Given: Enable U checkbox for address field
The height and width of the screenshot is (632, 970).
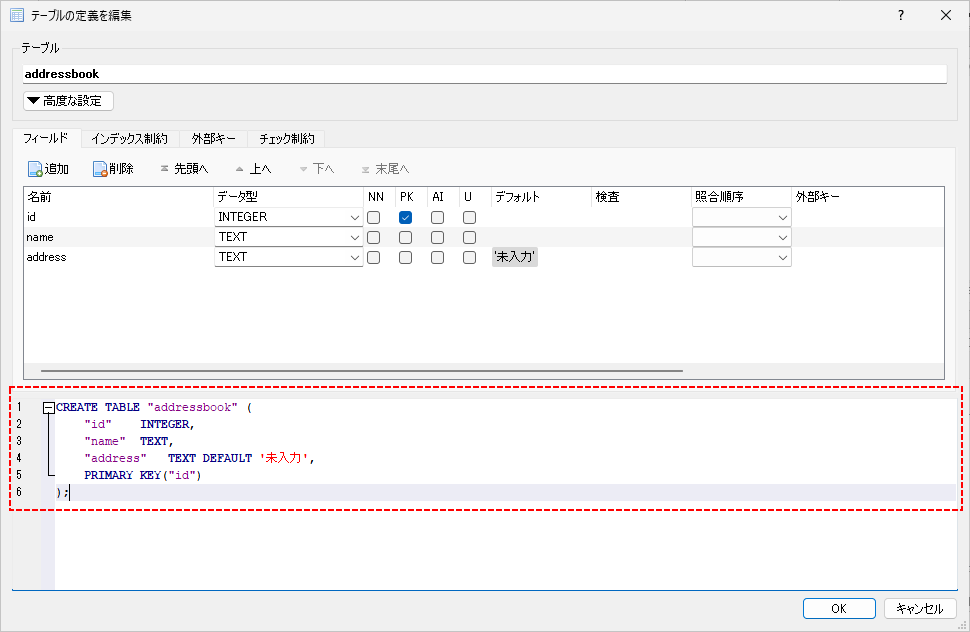Looking at the screenshot, I should click(469, 257).
